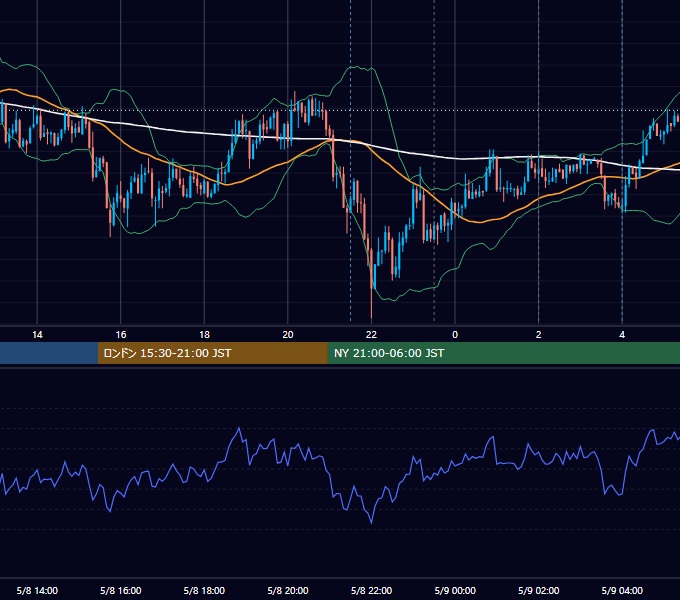Click the 5/9 04:00 time label
This screenshot has height=600, width=680.
click(622, 590)
